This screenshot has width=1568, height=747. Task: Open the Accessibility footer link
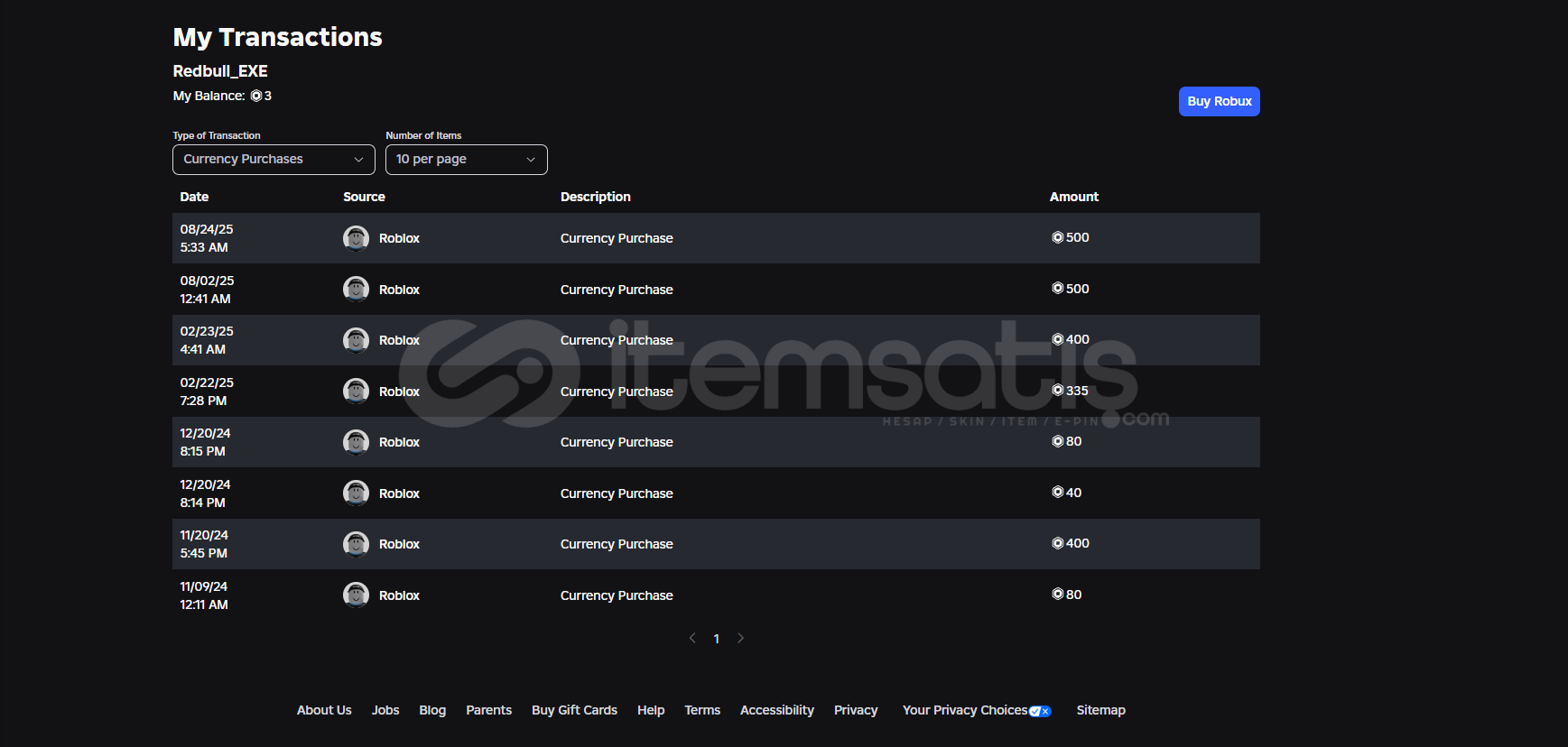pos(777,710)
